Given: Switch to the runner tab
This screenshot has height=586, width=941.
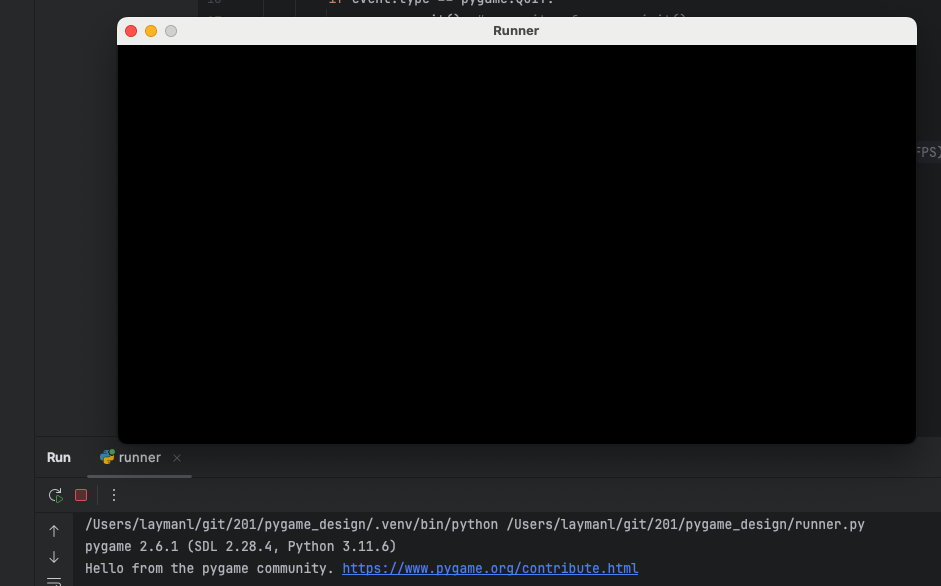Looking at the screenshot, I should (139, 457).
